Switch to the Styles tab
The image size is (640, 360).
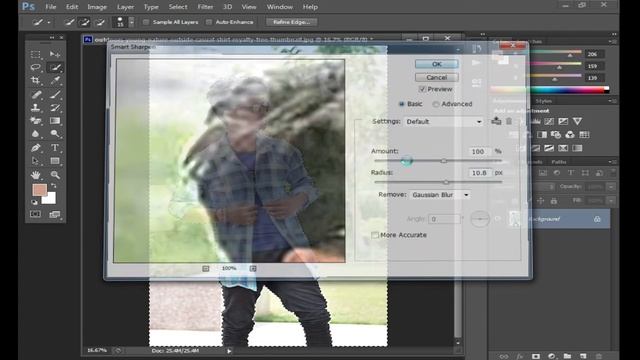(x=543, y=101)
